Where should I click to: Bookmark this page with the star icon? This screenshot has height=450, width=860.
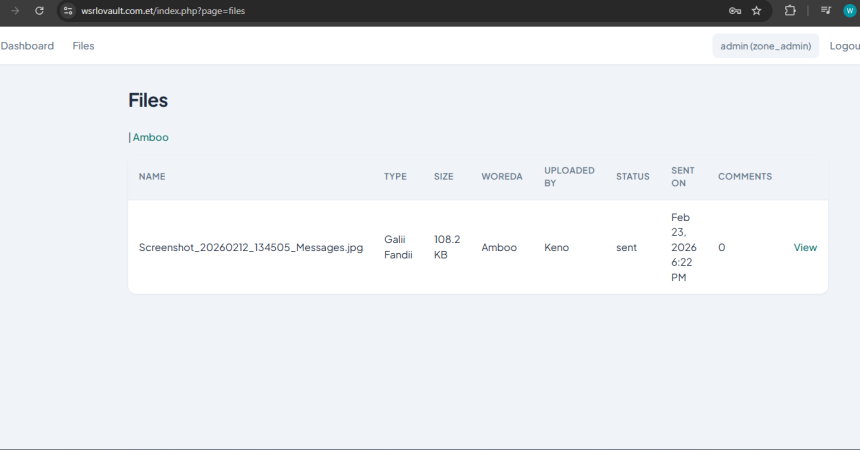click(756, 11)
